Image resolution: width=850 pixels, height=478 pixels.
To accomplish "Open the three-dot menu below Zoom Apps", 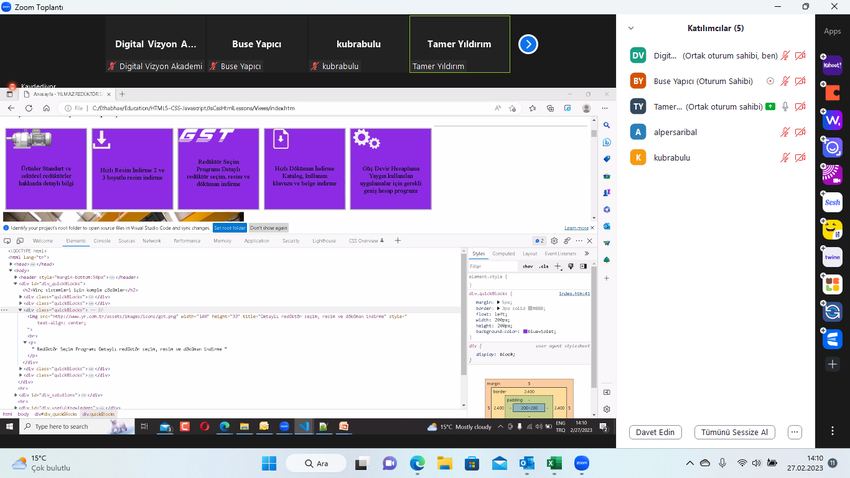I will point(832,431).
